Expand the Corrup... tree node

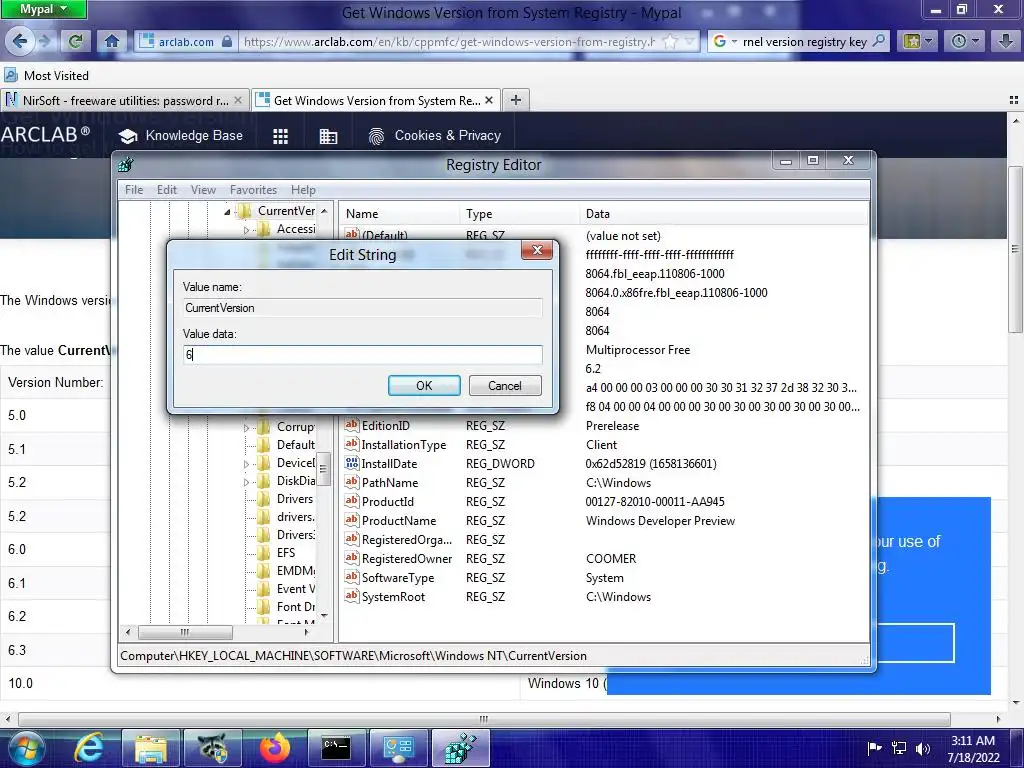pos(246,428)
